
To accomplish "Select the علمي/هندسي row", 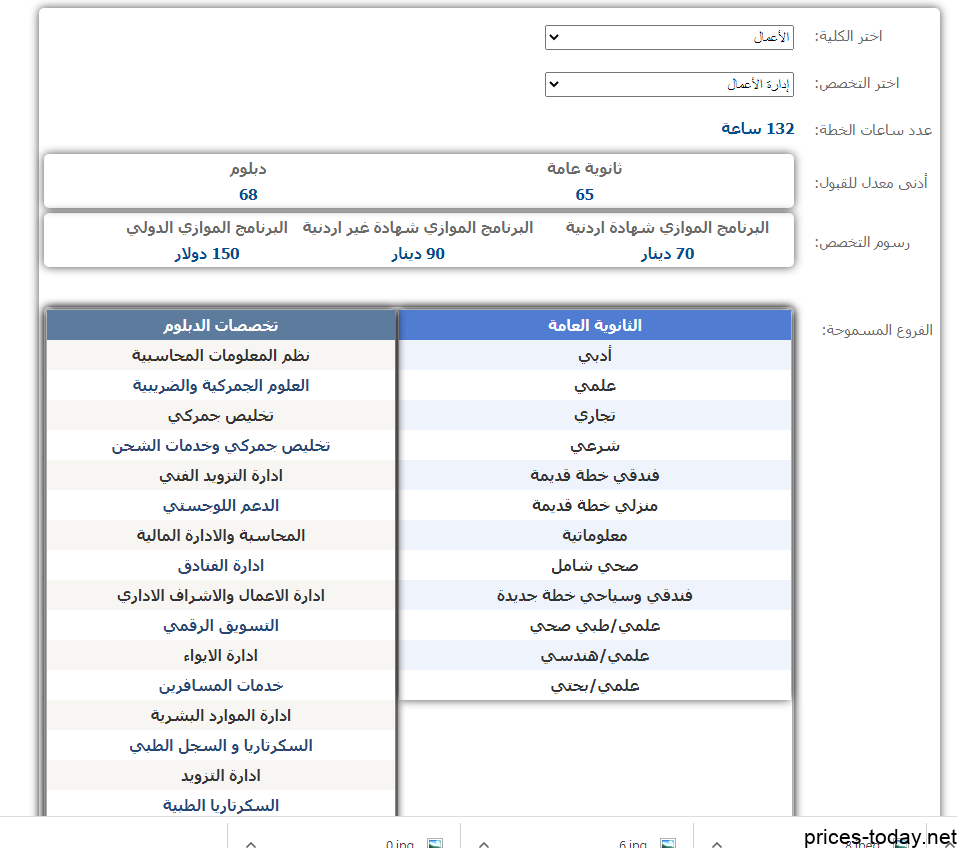I will pyautogui.click(x=594, y=655).
